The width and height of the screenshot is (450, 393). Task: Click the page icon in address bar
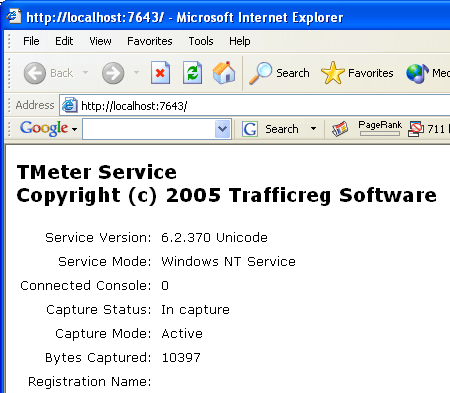(x=70, y=105)
